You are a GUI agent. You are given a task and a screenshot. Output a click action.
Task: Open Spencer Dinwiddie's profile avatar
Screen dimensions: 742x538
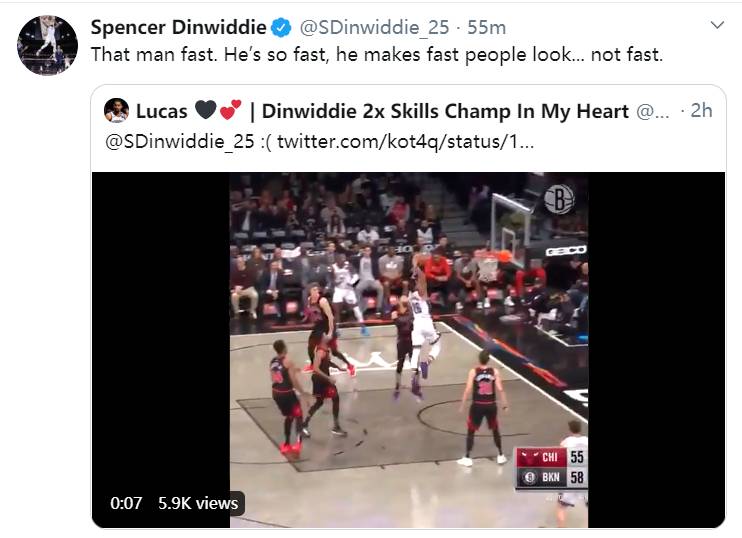tap(47, 45)
